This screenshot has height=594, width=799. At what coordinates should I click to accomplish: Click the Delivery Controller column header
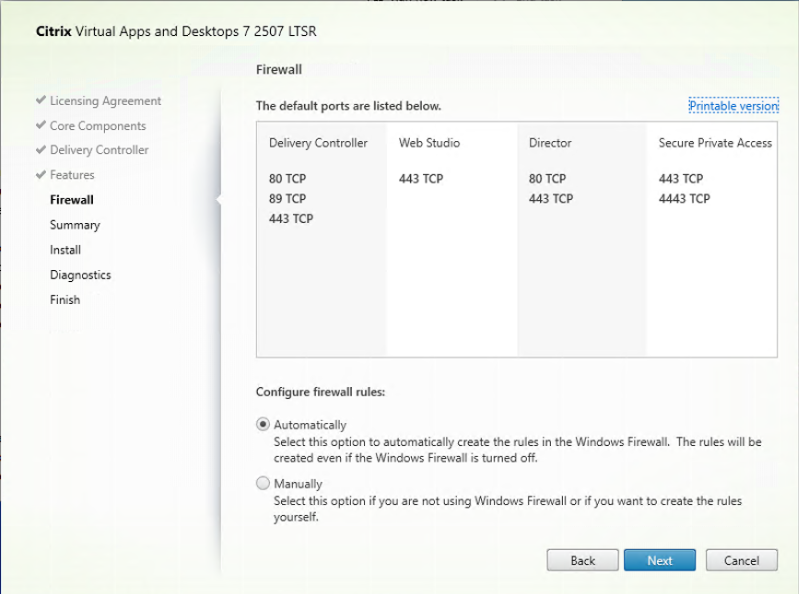(318, 143)
